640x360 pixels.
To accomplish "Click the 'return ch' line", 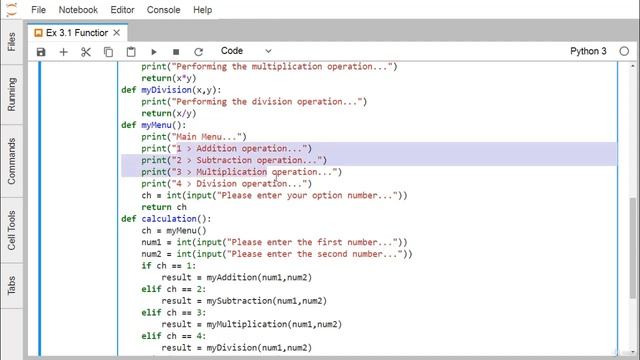I will [x=164, y=207].
